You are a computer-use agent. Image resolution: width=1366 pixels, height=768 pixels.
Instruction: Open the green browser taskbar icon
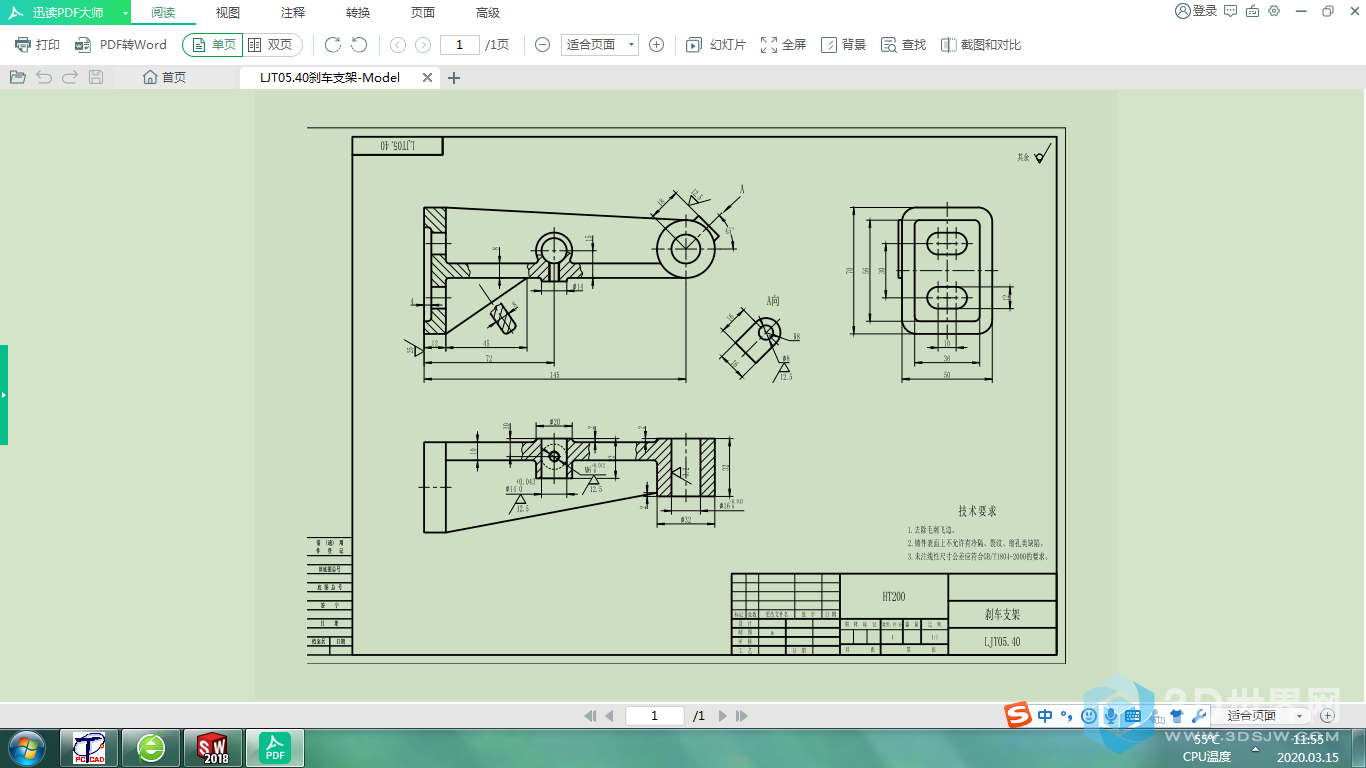pyautogui.click(x=152, y=748)
